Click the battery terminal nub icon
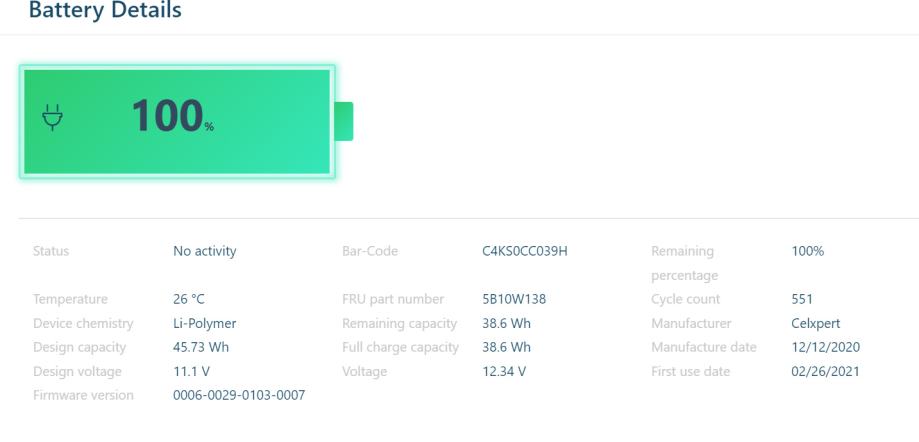 tap(343, 121)
